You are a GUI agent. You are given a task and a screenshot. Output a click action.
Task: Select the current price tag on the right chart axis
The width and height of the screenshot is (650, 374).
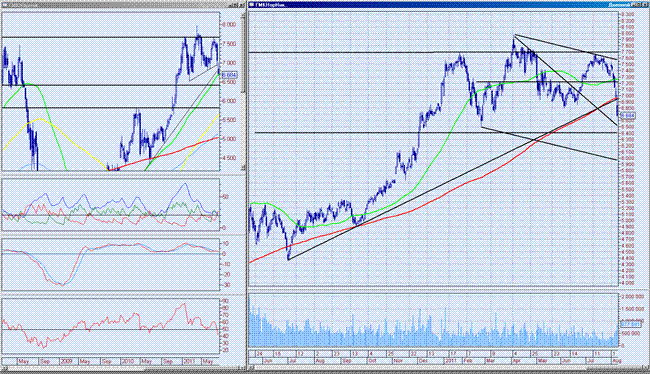click(628, 115)
